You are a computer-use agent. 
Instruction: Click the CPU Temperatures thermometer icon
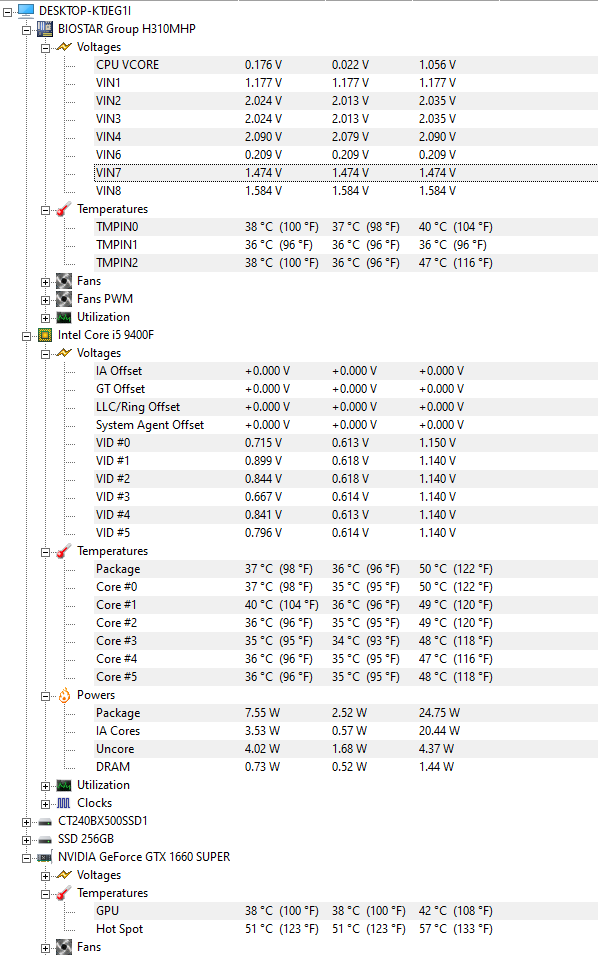point(63,551)
